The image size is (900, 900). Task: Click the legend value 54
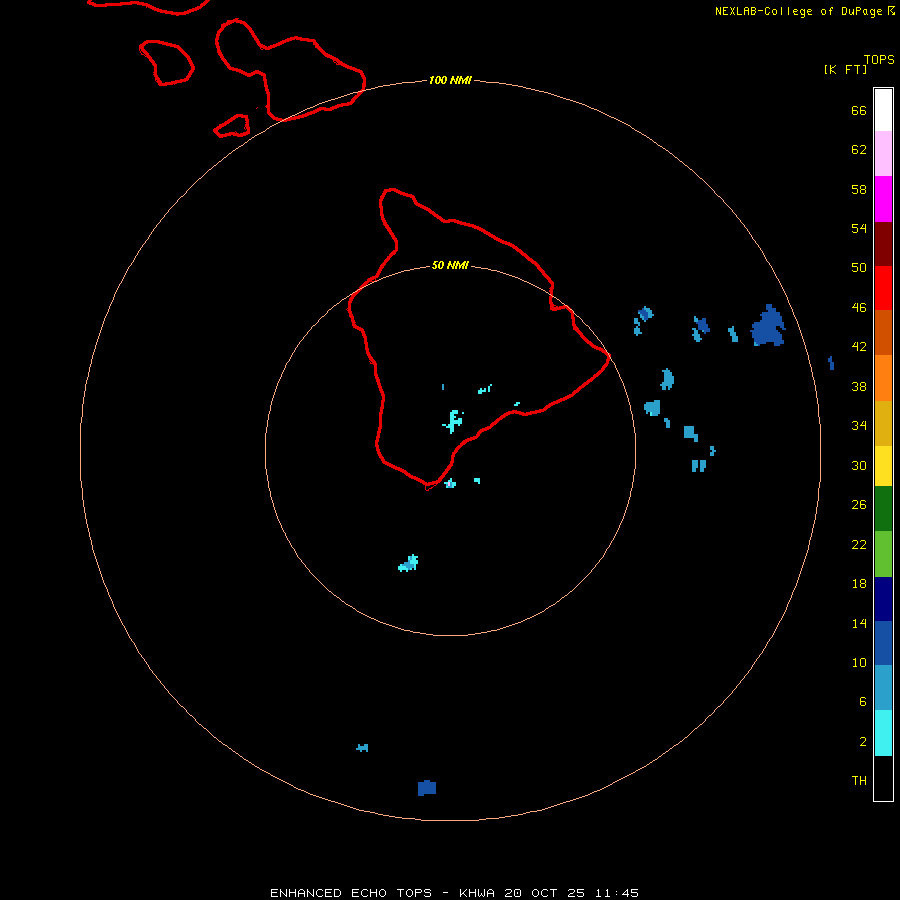[859, 228]
